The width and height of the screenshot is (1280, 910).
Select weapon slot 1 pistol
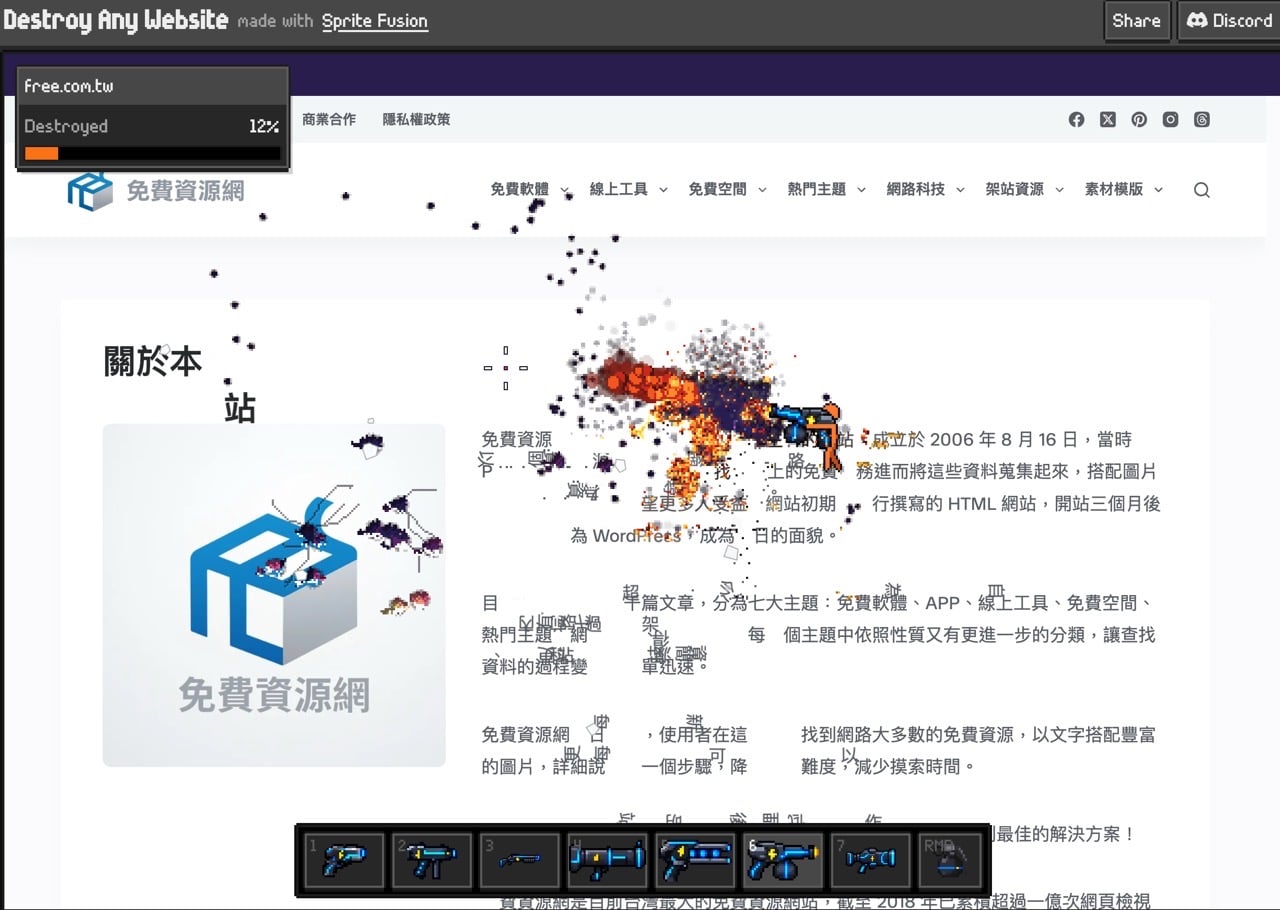point(345,860)
